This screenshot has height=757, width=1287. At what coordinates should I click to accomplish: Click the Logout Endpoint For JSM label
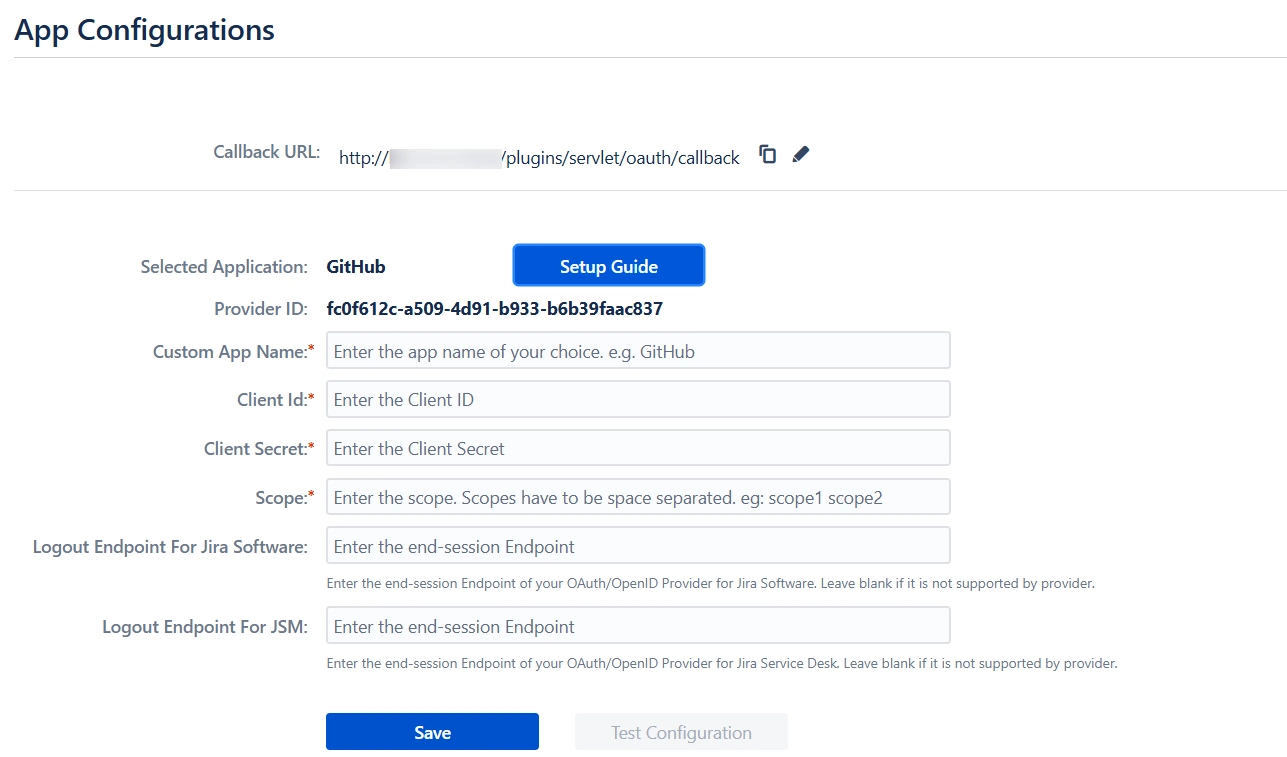(x=205, y=626)
